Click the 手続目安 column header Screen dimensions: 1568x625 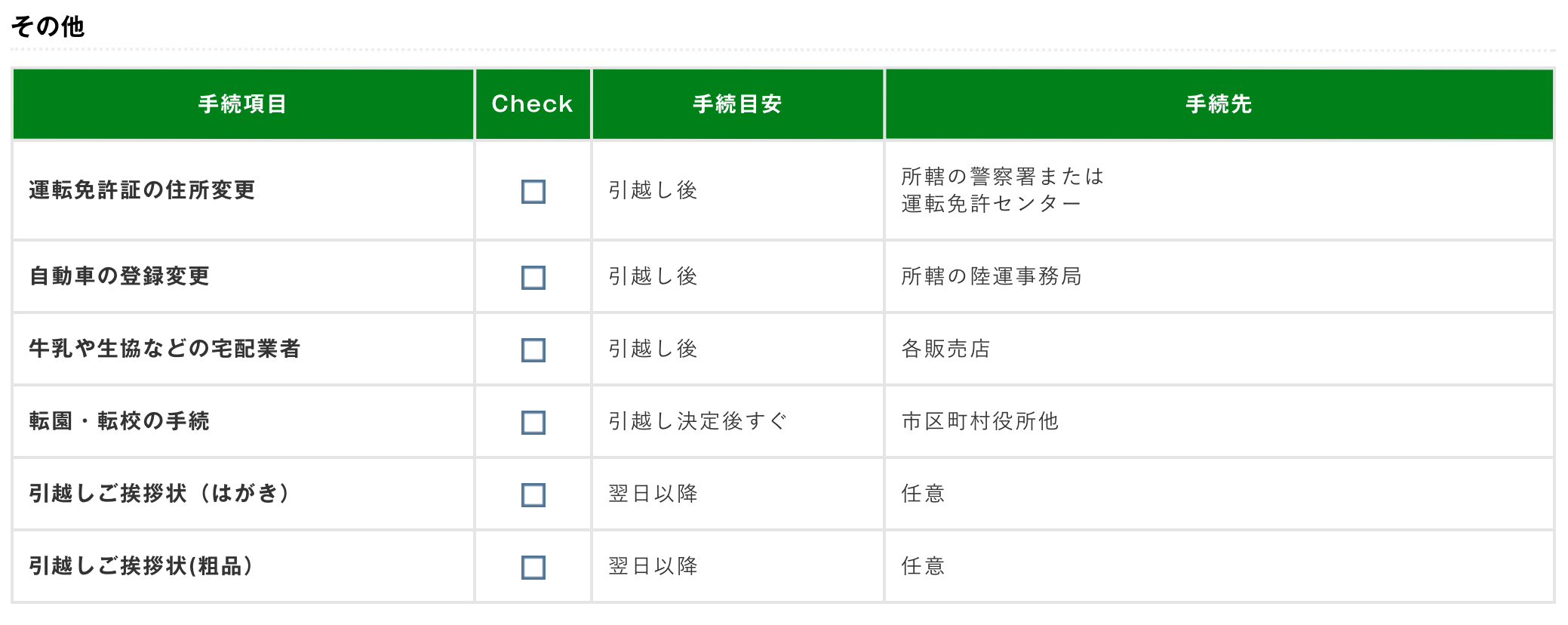coord(737,104)
